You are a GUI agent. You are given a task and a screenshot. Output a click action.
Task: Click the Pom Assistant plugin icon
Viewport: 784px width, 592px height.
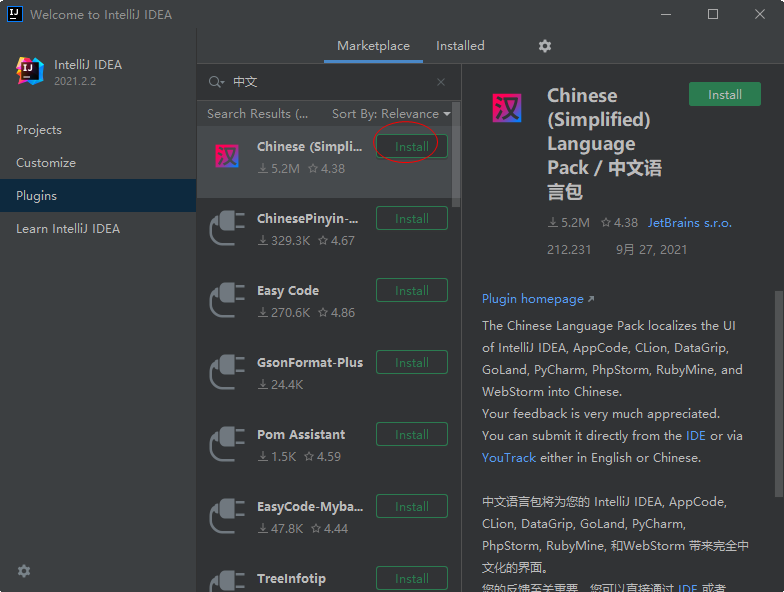click(228, 444)
